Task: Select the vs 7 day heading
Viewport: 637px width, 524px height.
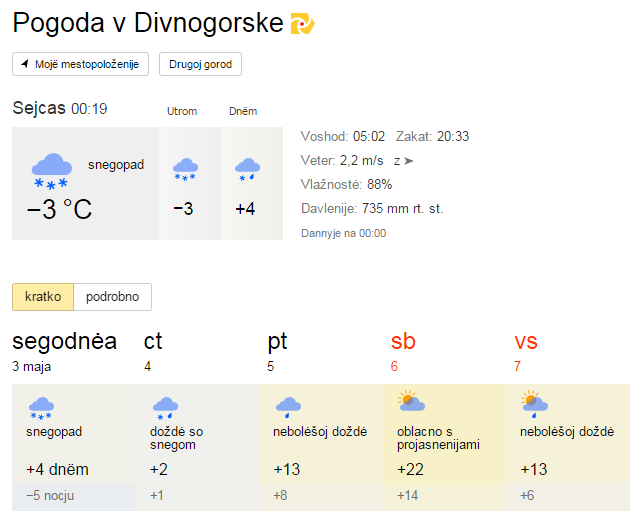Action: (526, 351)
